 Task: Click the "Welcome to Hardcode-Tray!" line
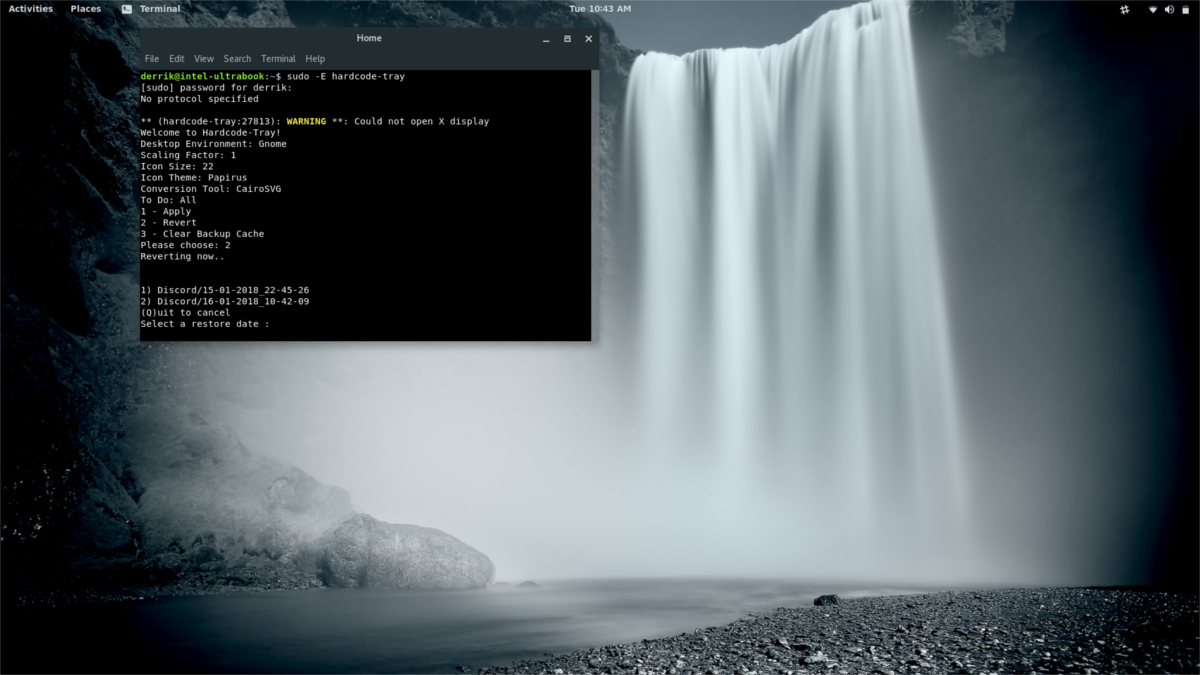pyautogui.click(x=210, y=133)
